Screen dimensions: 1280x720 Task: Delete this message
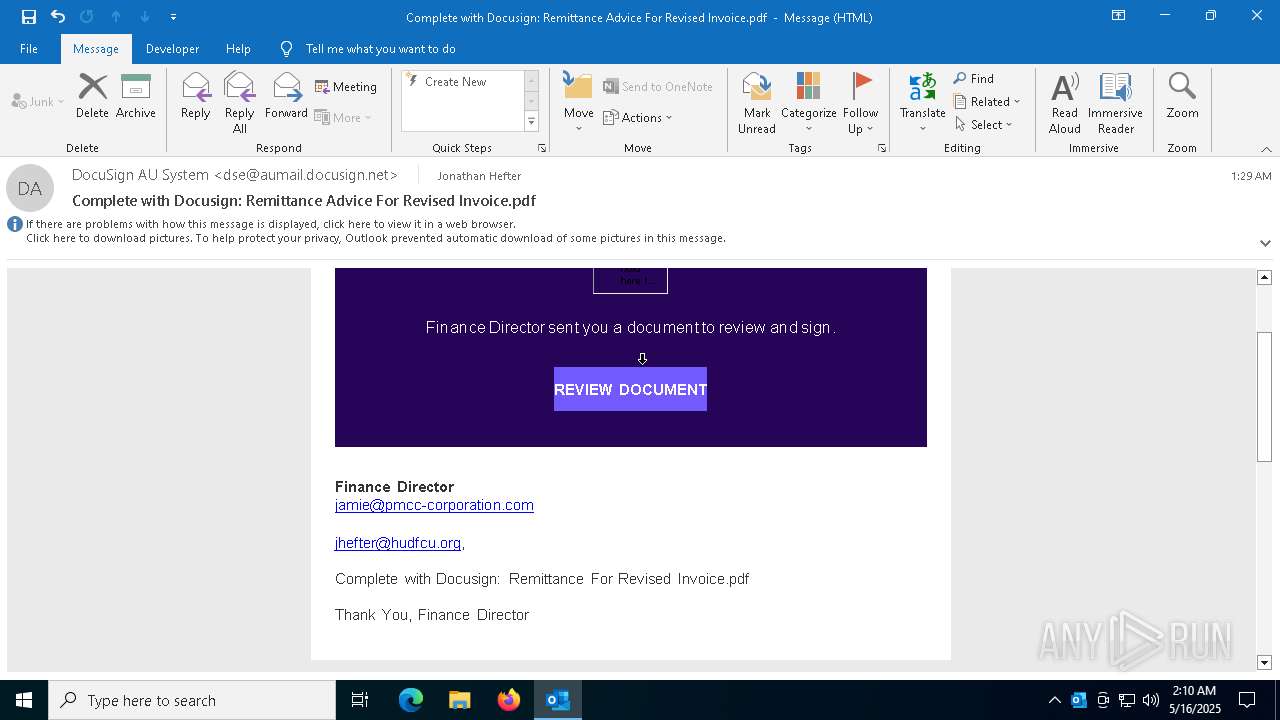tap(92, 96)
